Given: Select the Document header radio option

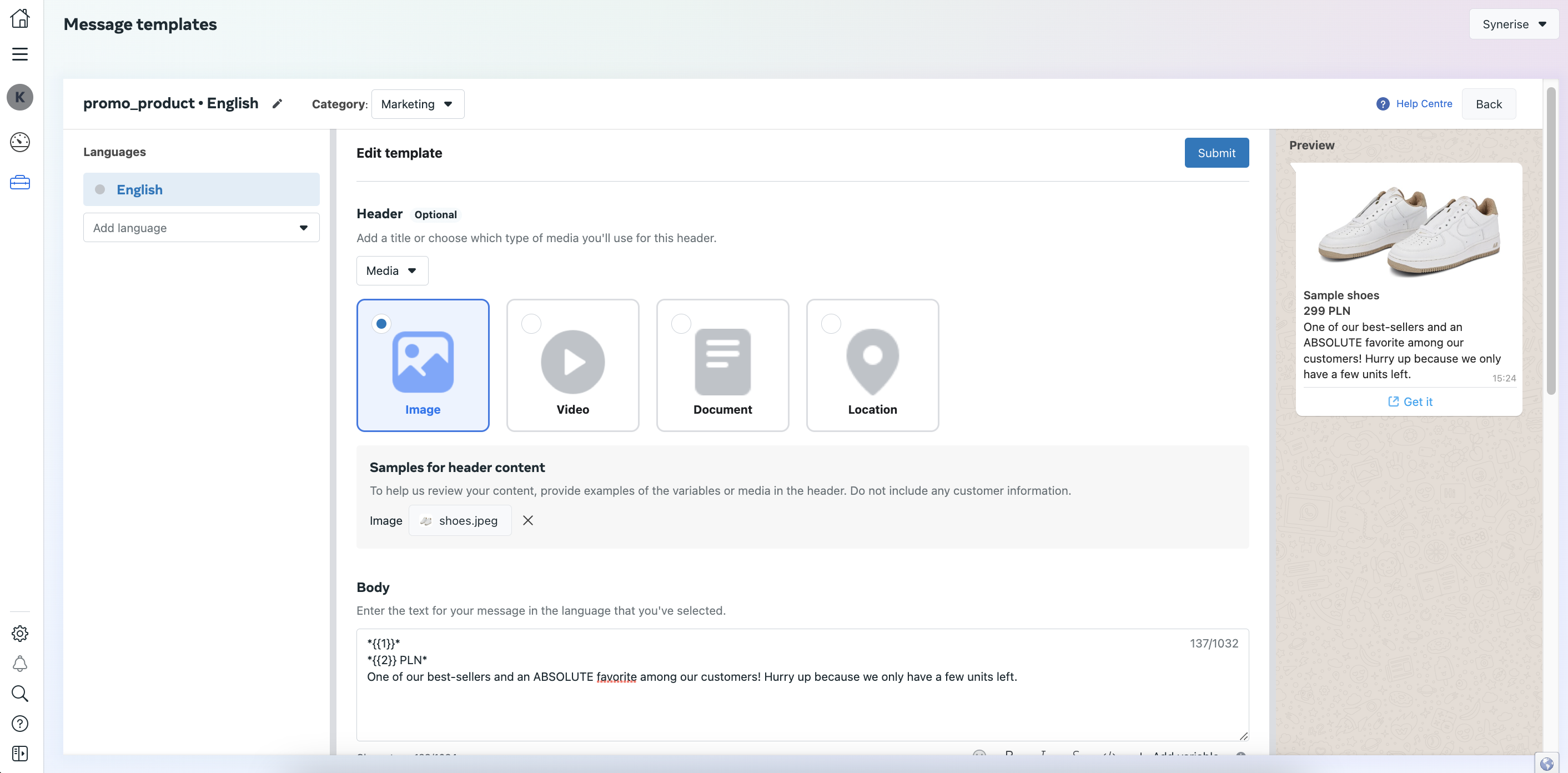Looking at the screenshot, I should click(681, 324).
